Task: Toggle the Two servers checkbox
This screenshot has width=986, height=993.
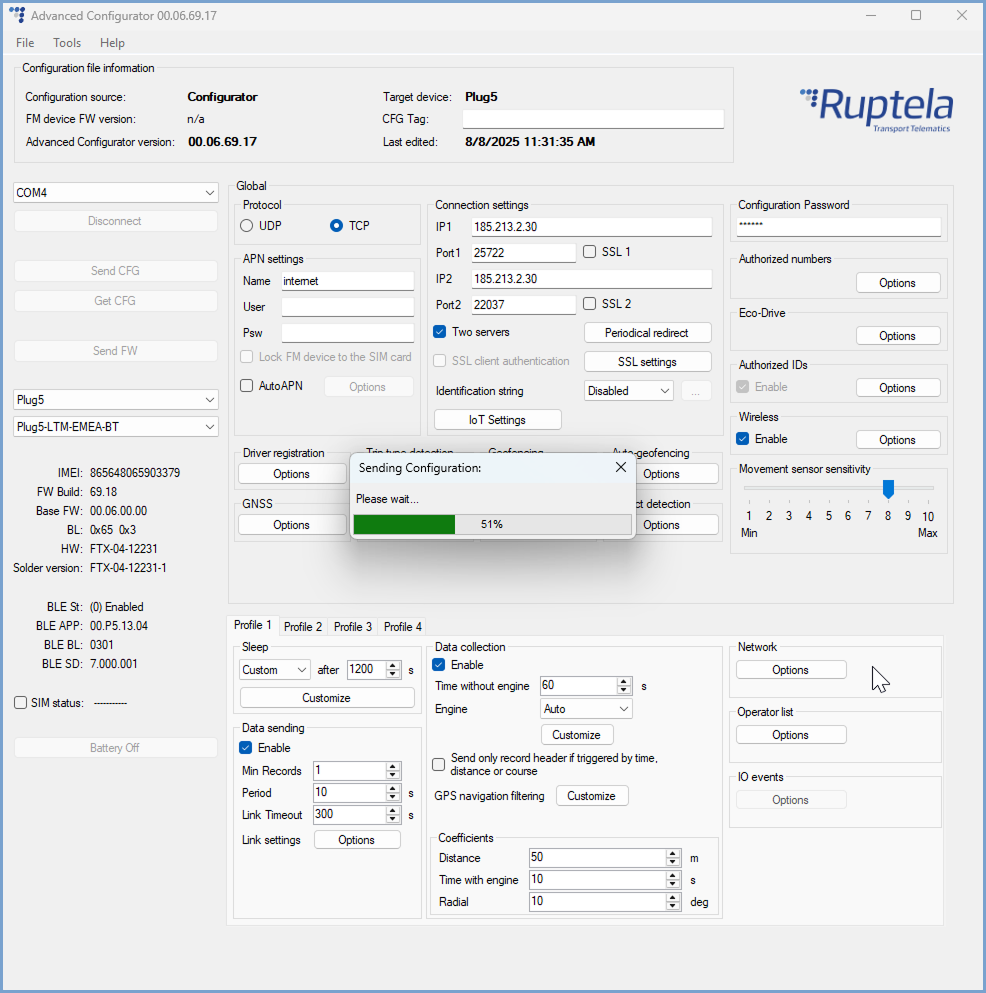Action: [440, 332]
